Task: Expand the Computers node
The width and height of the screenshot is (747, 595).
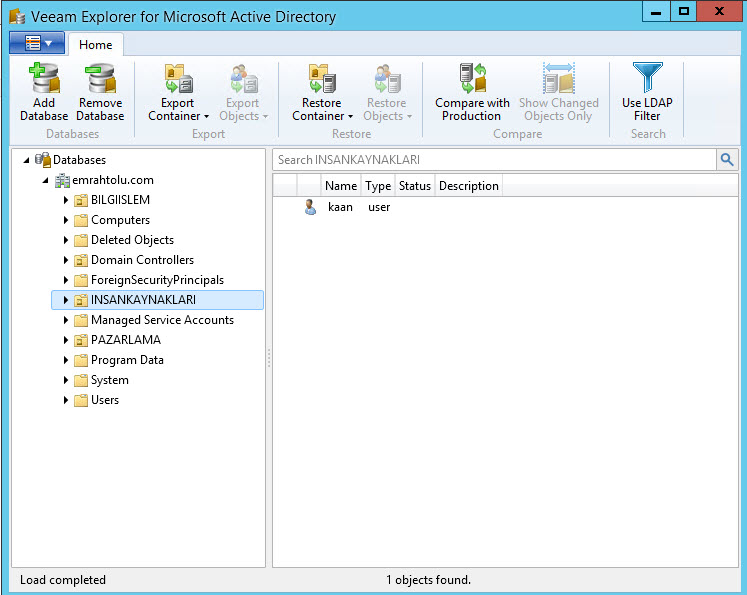Action: pos(66,220)
